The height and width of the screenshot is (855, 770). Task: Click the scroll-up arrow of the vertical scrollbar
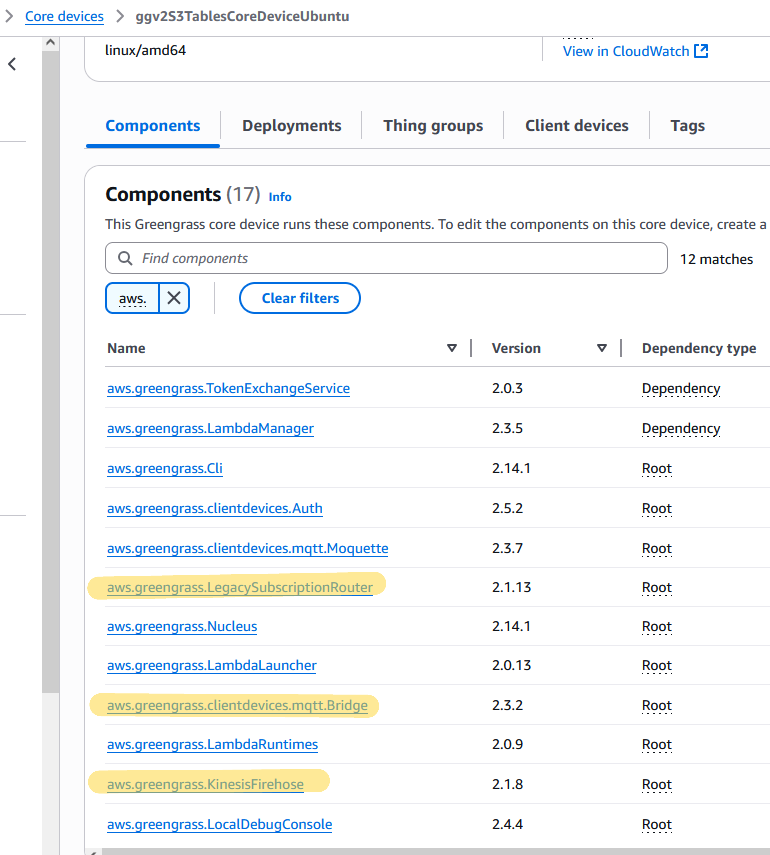point(51,43)
